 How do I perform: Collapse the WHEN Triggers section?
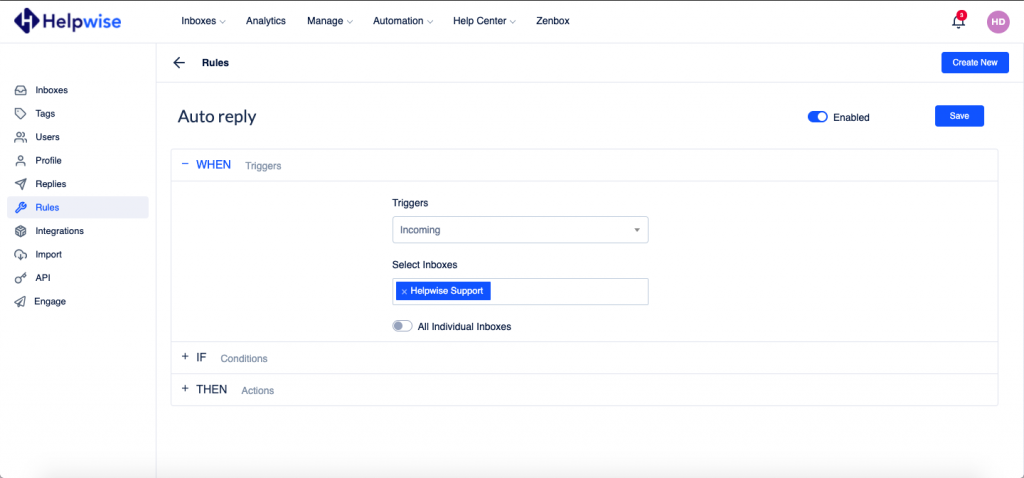[231, 165]
